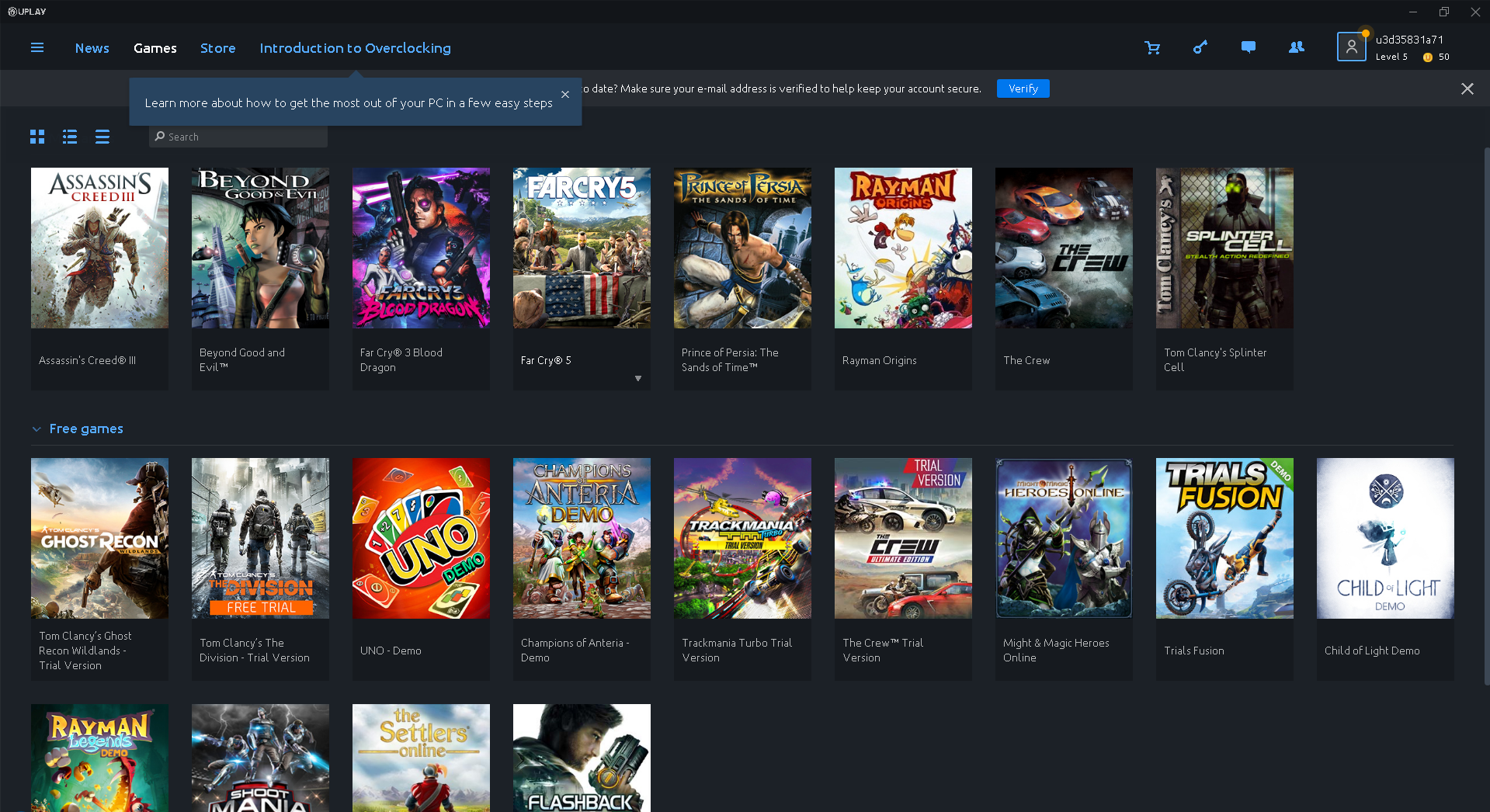Open Might & Magic Heroes Online cover

1064,538
